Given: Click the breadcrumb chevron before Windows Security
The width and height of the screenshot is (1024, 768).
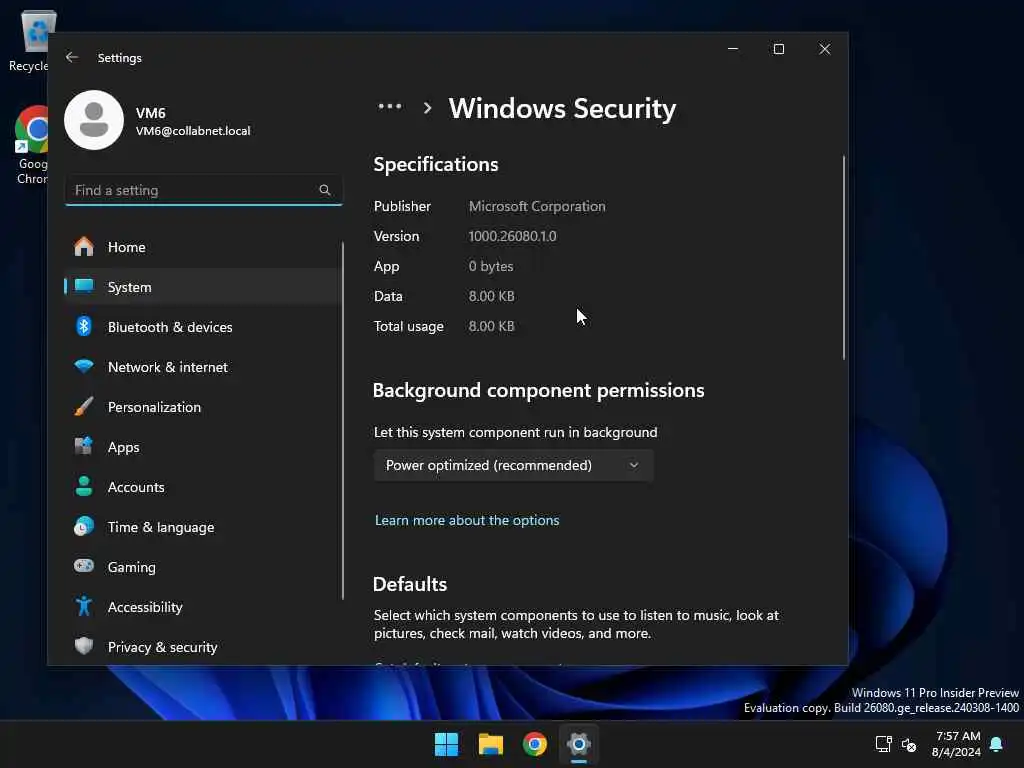Looking at the screenshot, I should point(427,108).
